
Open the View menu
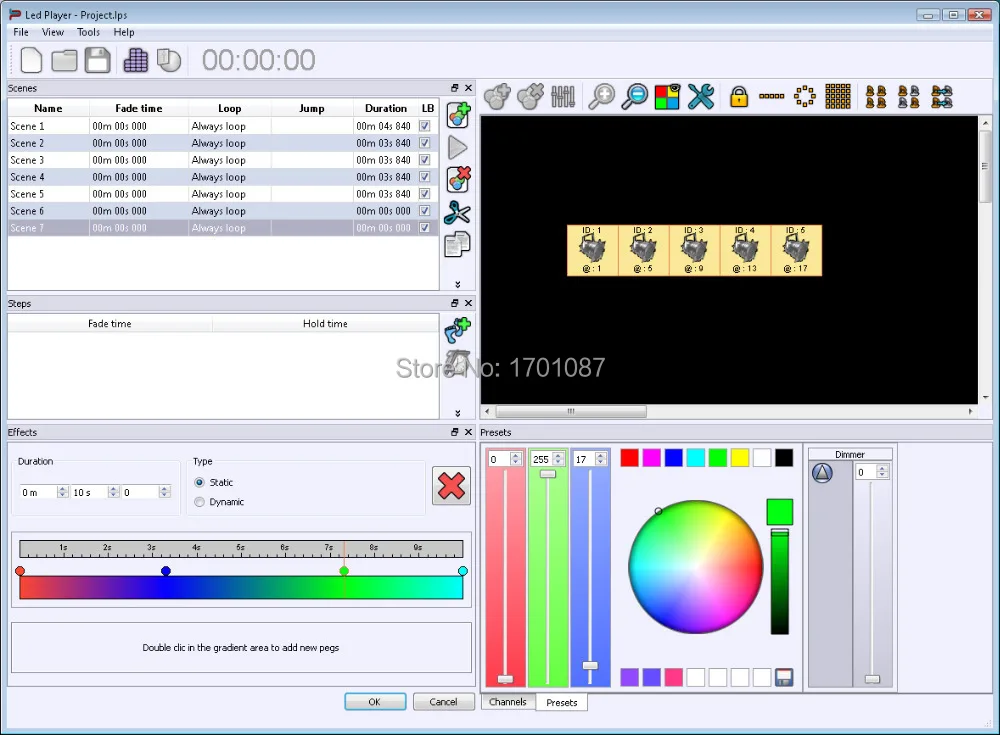(x=53, y=32)
